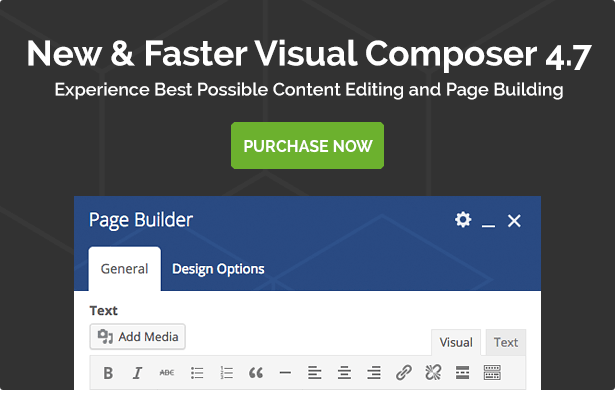The width and height of the screenshot is (615, 400).
Task: Insert a numbered list
Action: 226,373
